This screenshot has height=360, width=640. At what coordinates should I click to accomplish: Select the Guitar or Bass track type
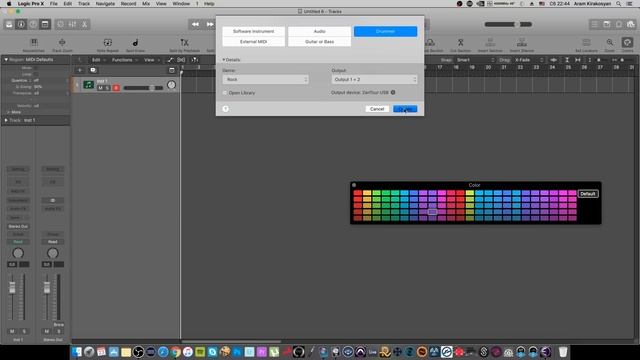[x=319, y=42]
